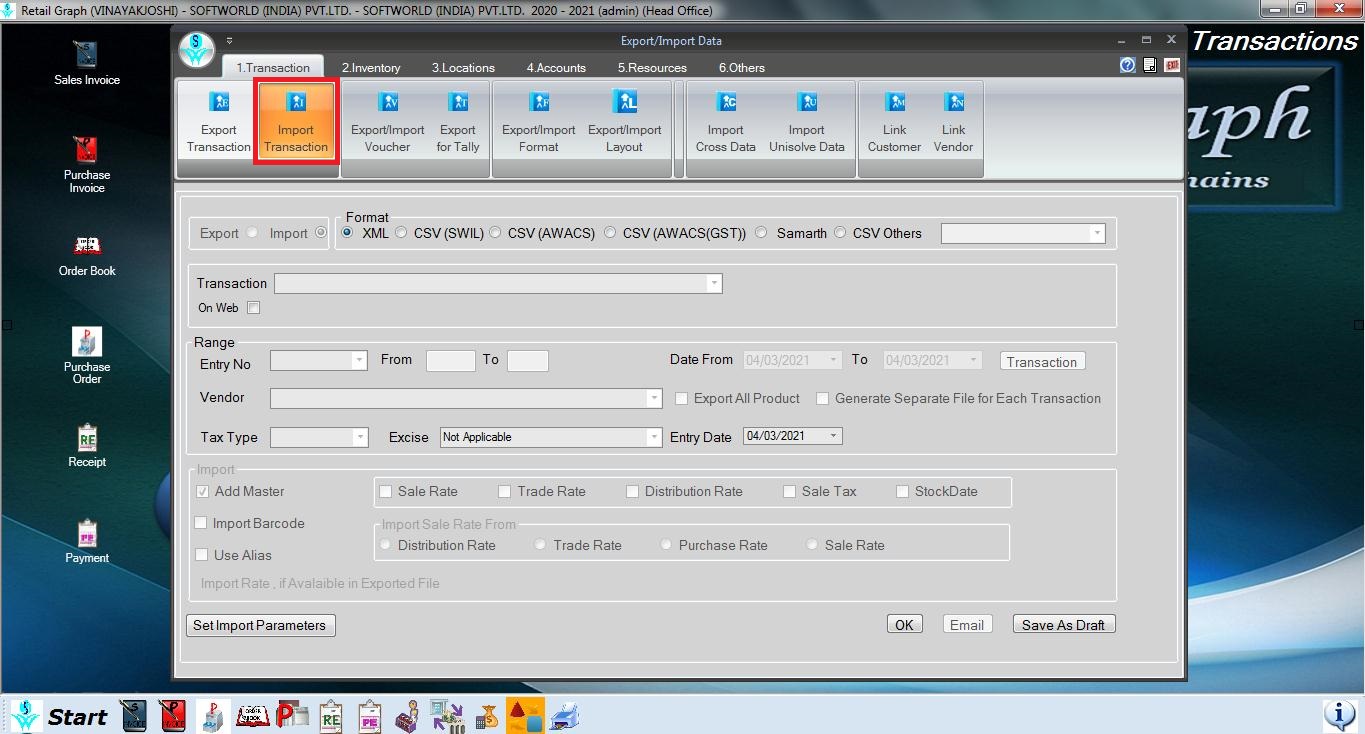Launch Export for Tally tool
Viewport: 1365px width, 734px height.
457,121
